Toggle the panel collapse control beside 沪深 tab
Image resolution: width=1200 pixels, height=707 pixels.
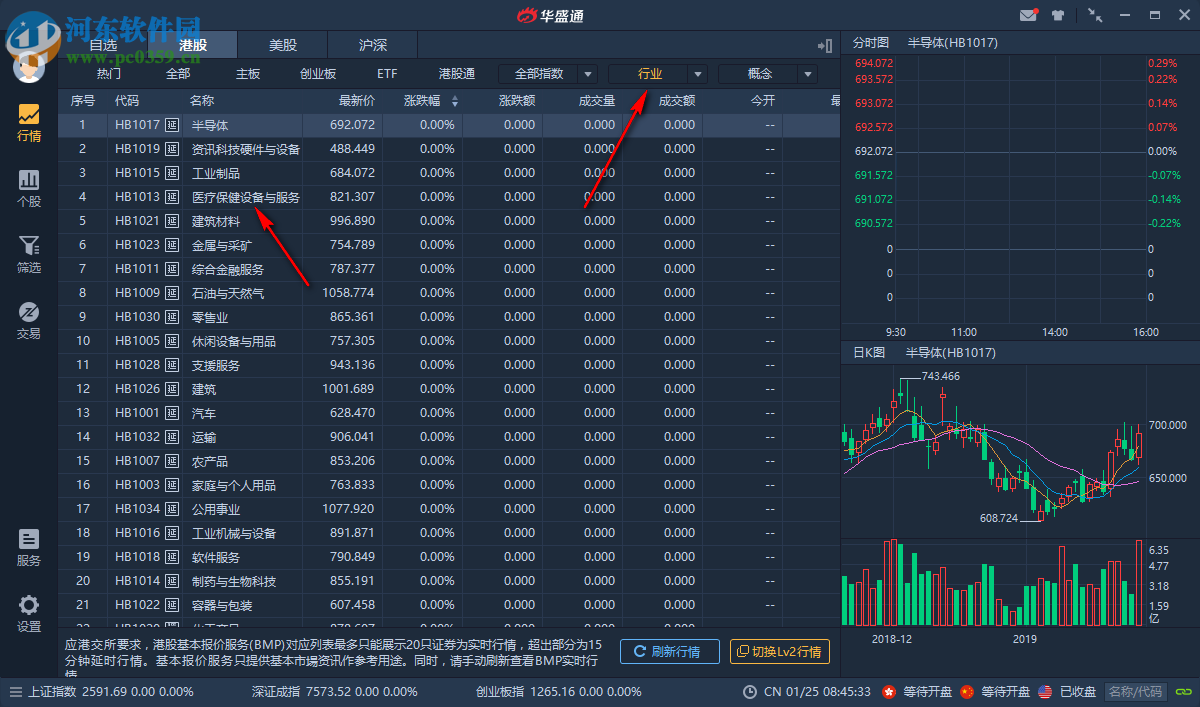(x=823, y=45)
